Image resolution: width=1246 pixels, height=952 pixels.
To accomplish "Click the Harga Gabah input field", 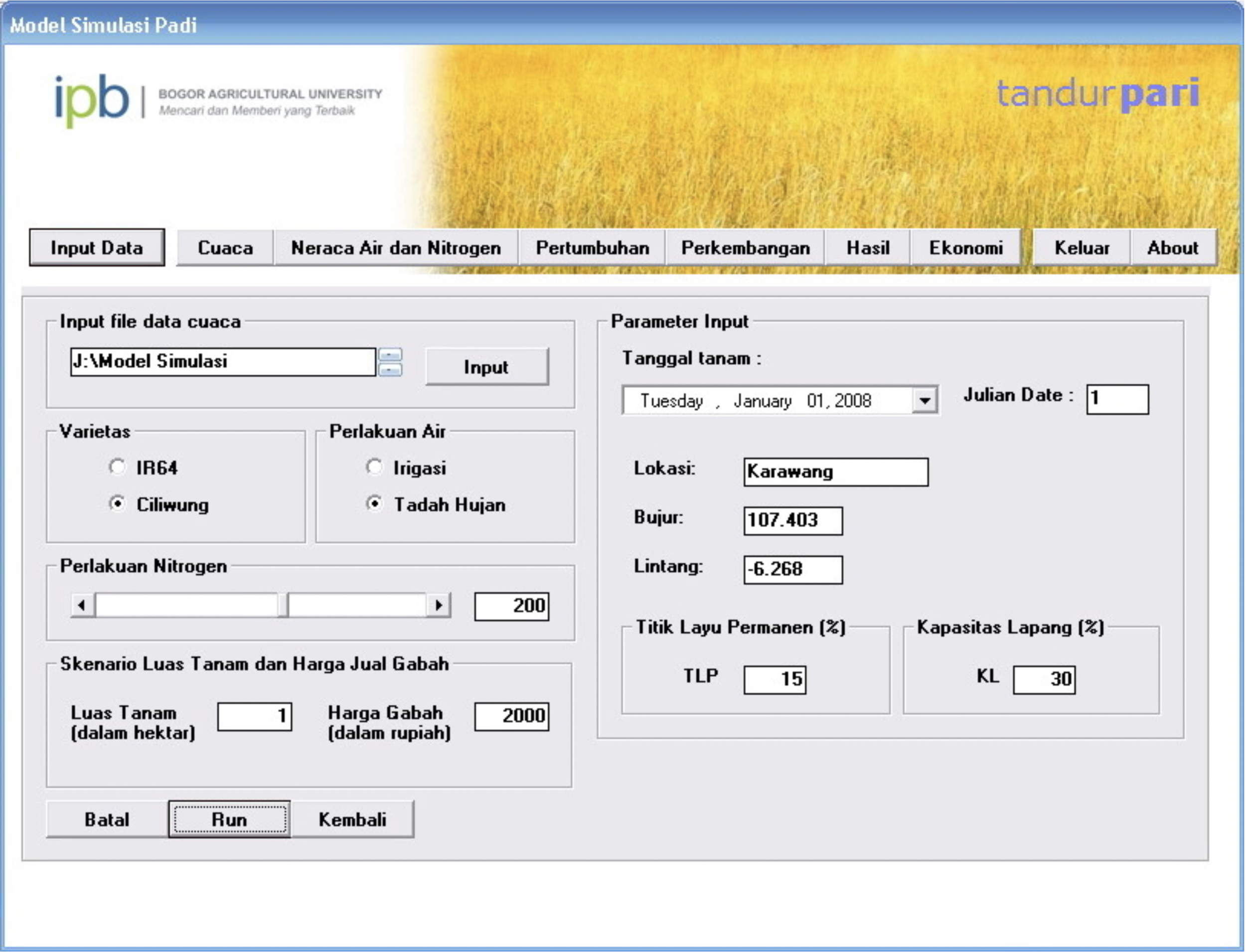I will (511, 716).
